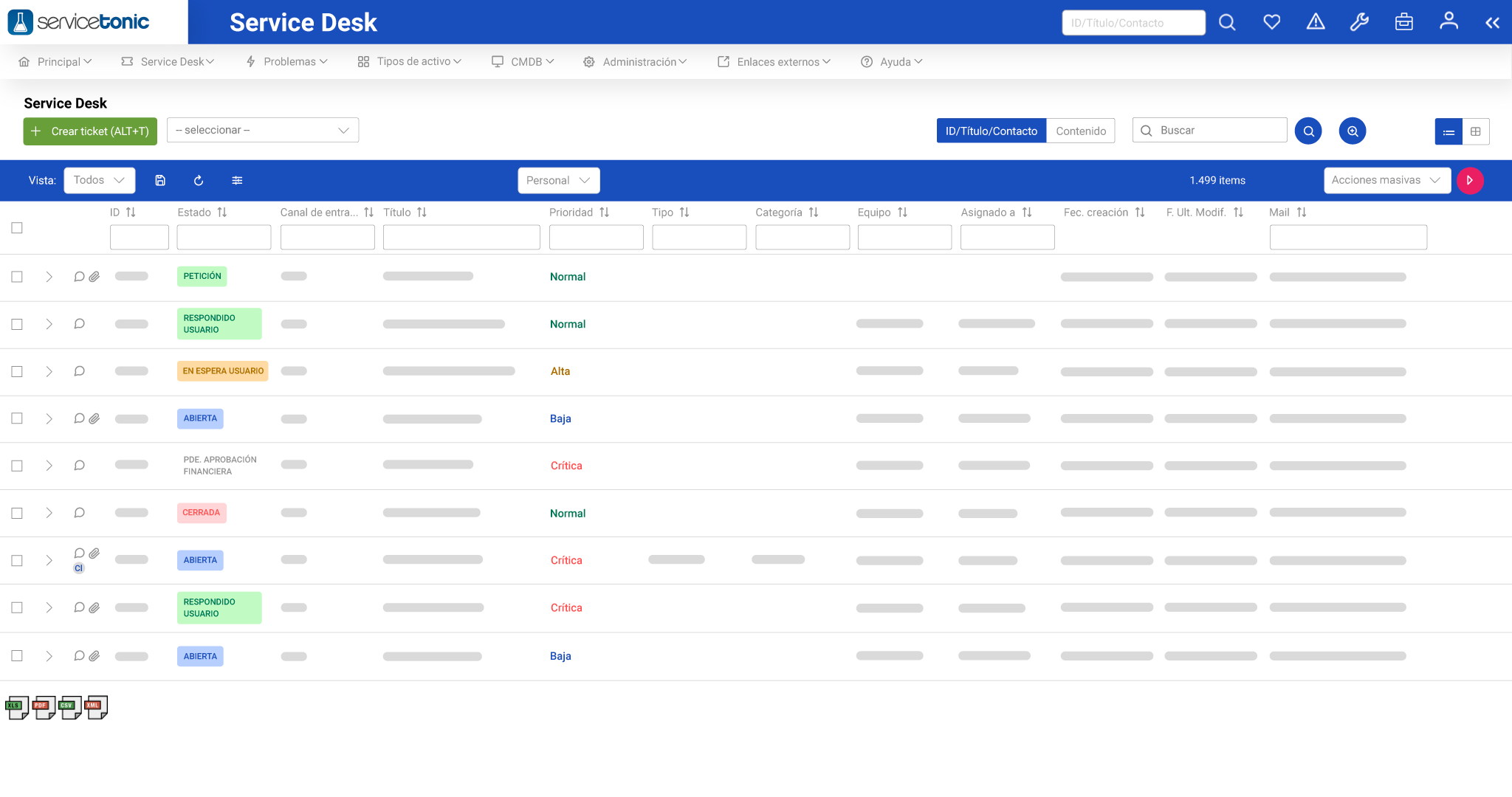Image resolution: width=1512 pixels, height=797 pixels.
Task: Check the PDE. APROBACIÓN FINANCIERA row checkbox
Action: point(17,466)
